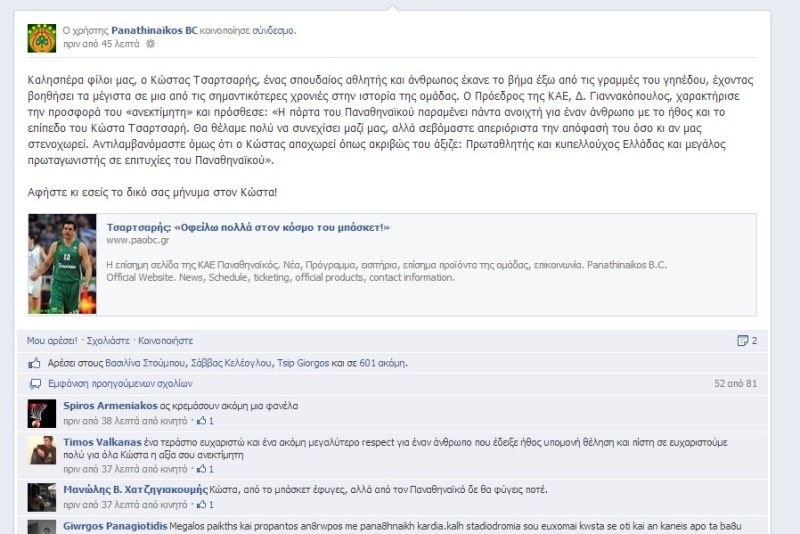Viewport: 800px width, 534px height.
Task: Open Giwrgos Panagiotidis commenter name
Action: tap(115, 526)
